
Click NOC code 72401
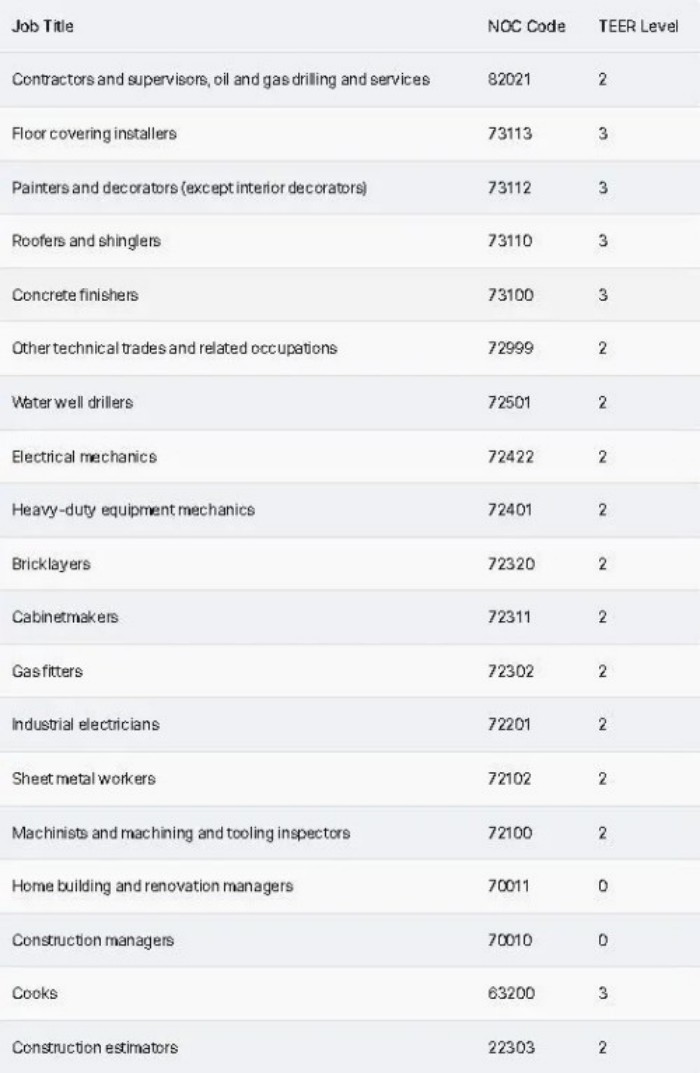click(x=505, y=510)
